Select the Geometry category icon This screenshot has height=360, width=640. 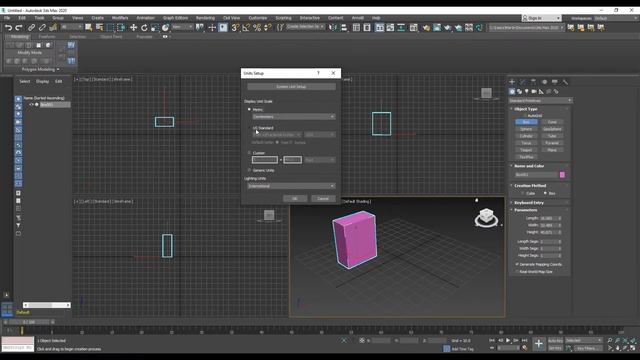[512, 91]
